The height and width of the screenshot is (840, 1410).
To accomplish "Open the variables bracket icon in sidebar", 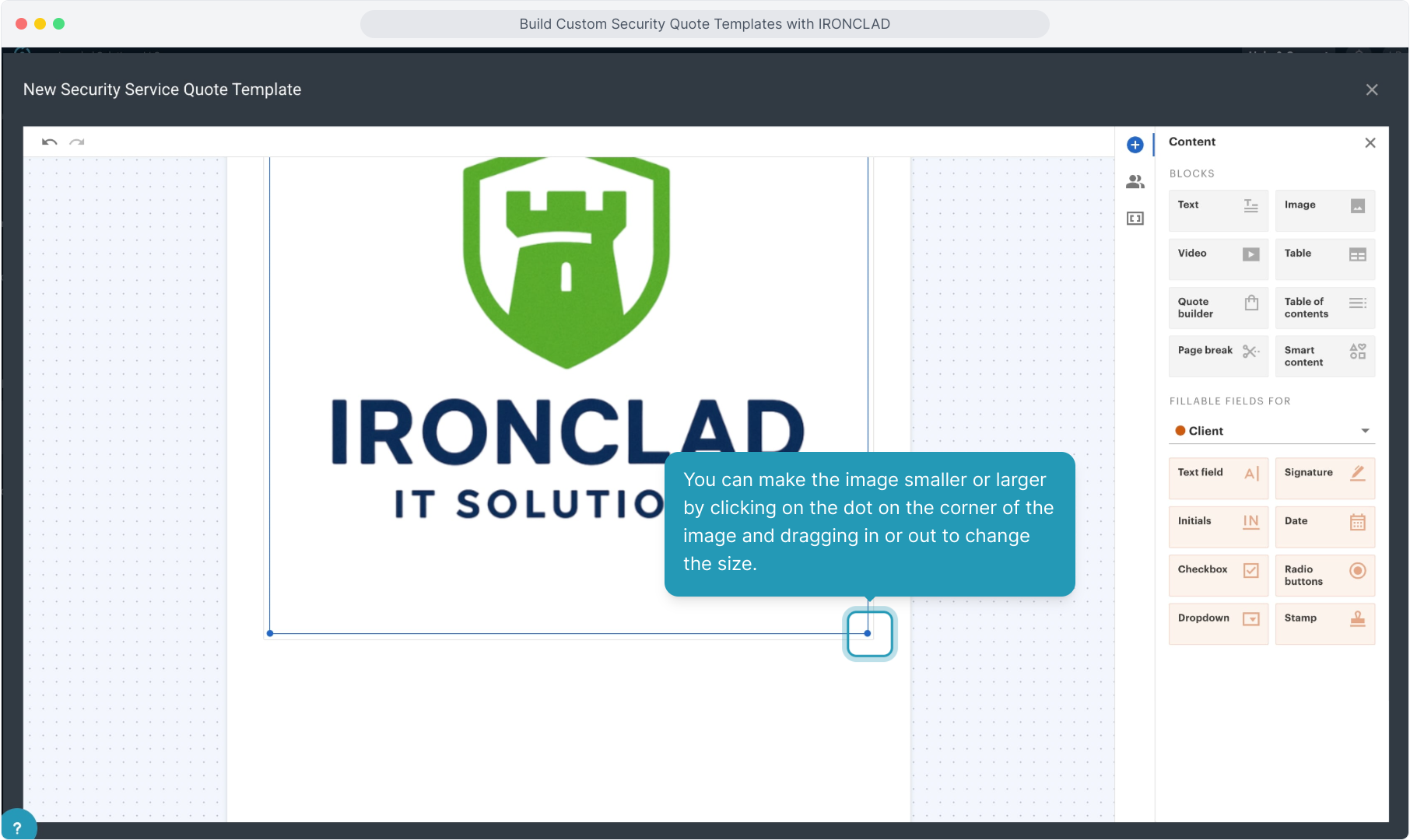I will click(1135, 219).
